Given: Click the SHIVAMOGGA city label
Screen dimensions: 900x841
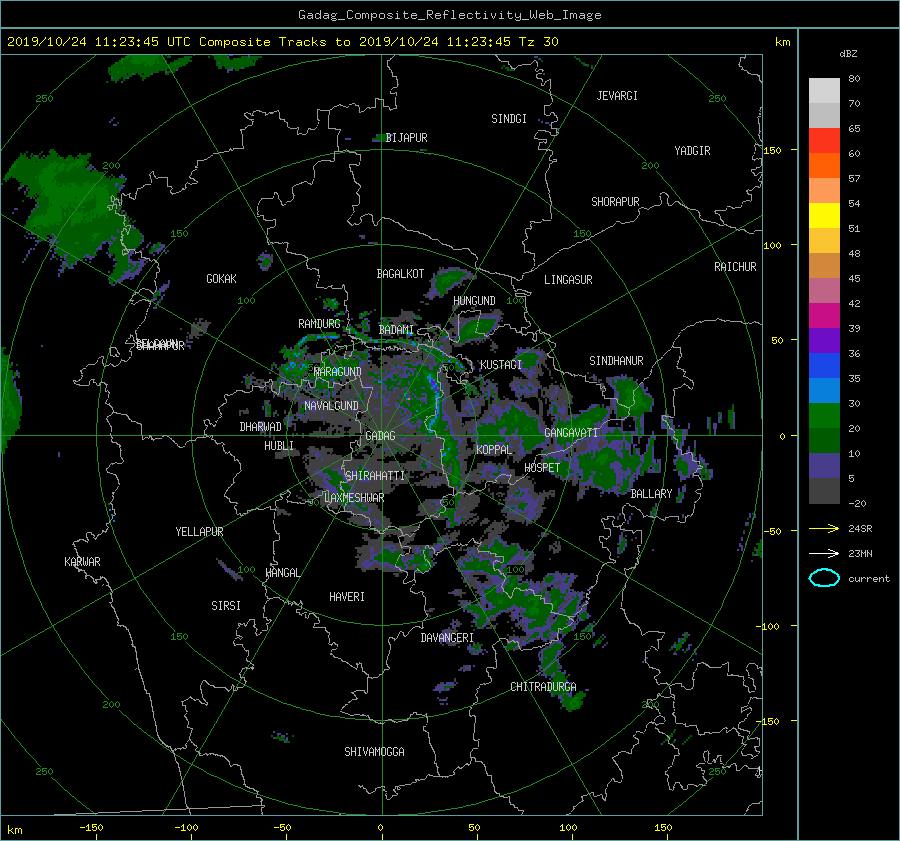Looking at the screenshot, I should [x=374, y=752].
